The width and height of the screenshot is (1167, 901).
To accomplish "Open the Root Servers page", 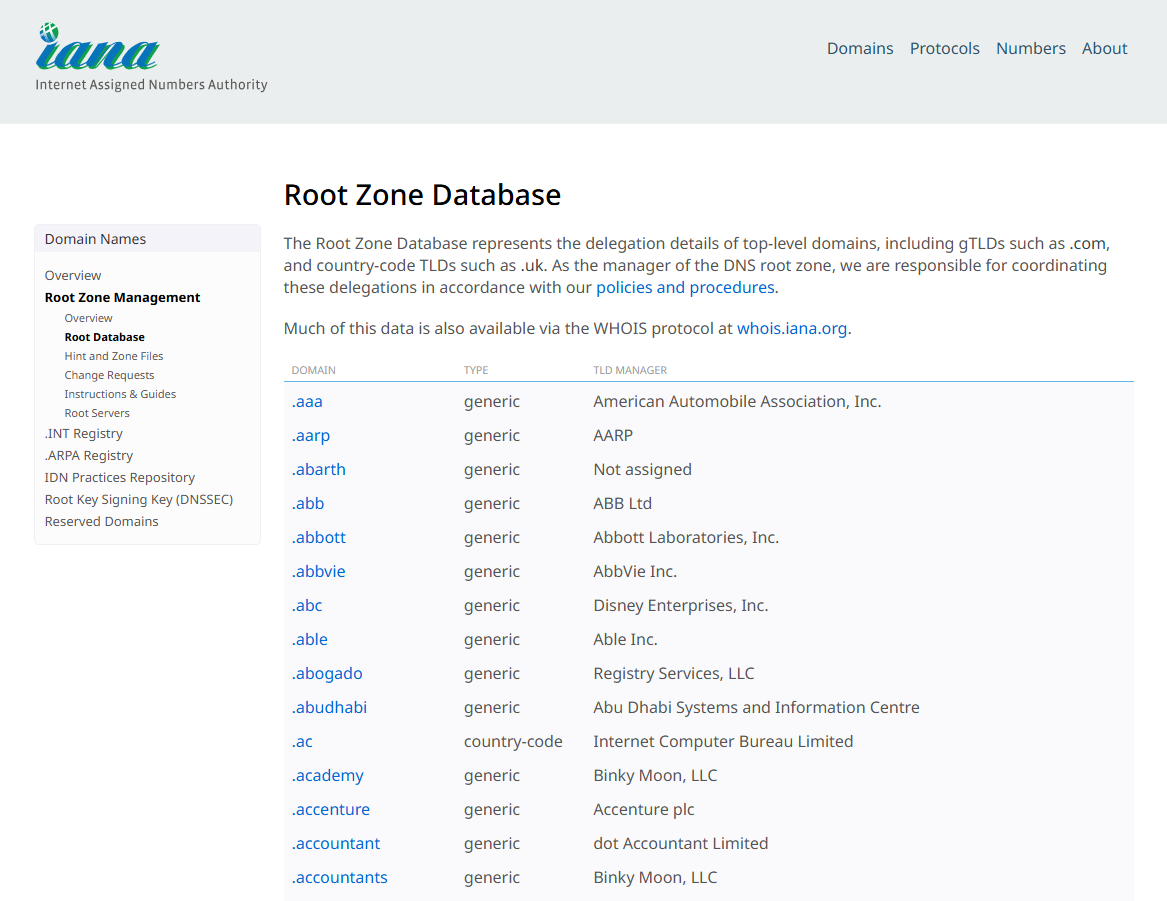I will click(x=97, y=413).
